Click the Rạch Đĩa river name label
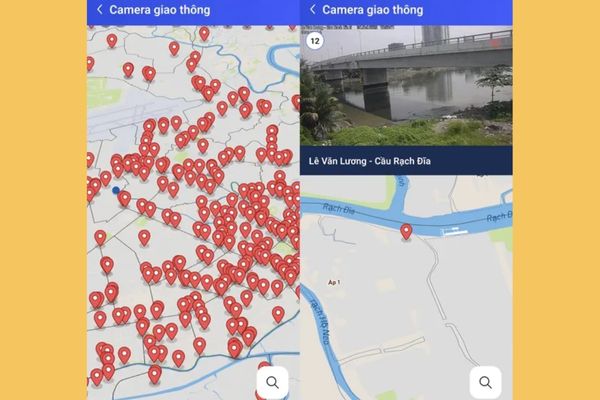 point(338,209)
